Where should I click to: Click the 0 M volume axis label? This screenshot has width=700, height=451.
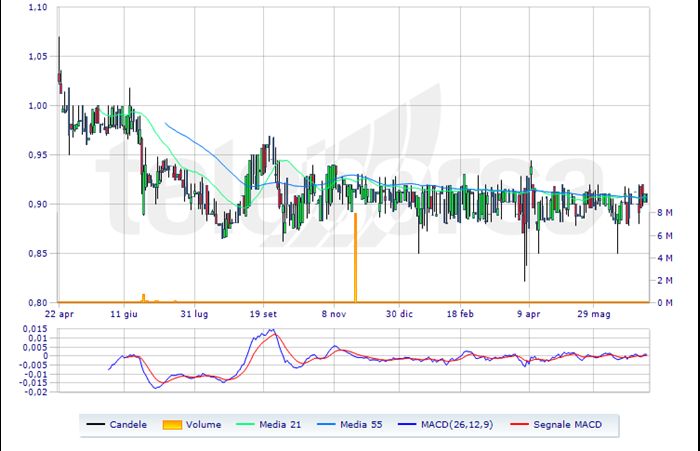[x=665, y=303]
